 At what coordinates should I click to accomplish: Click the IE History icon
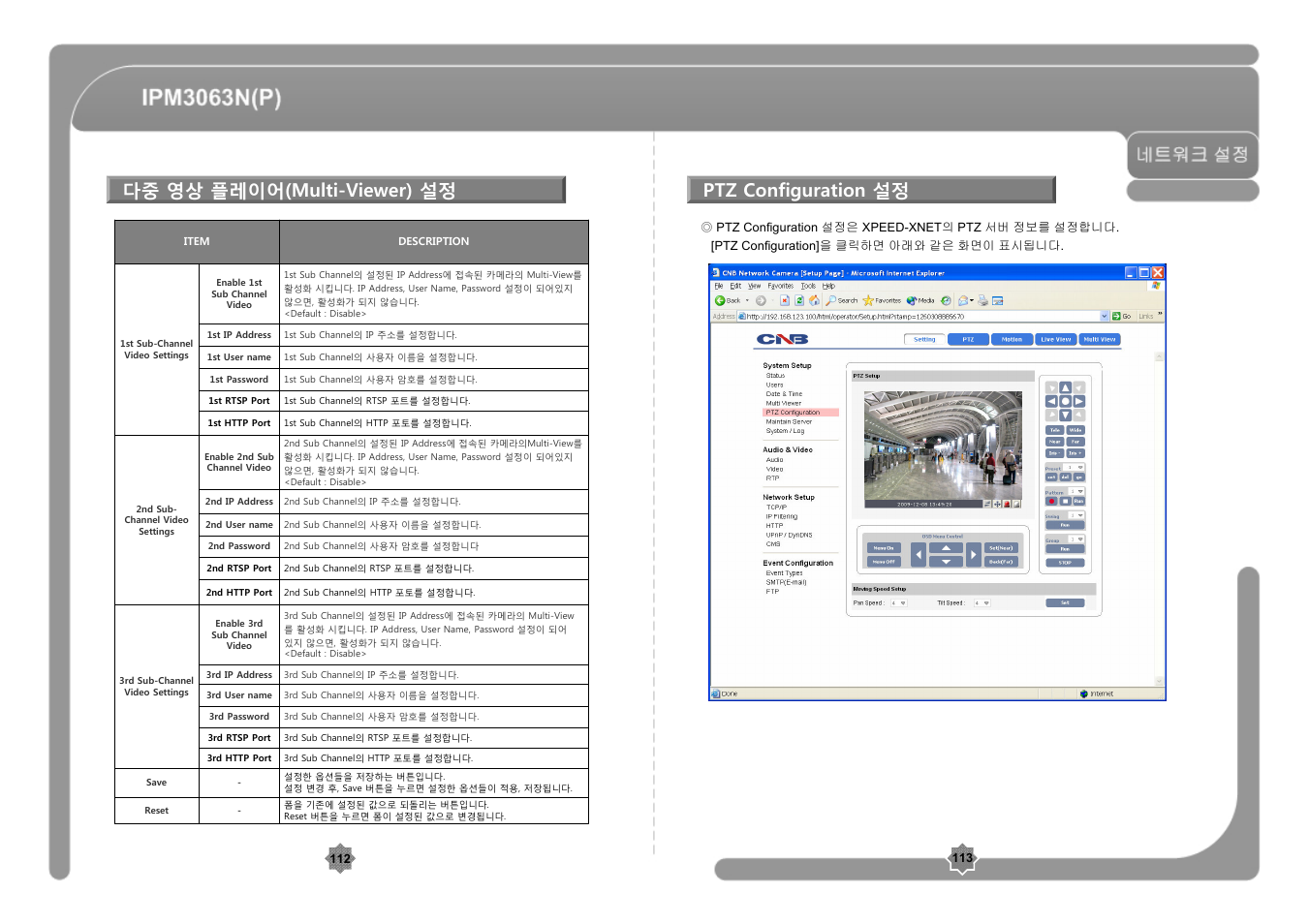(946, 300)
